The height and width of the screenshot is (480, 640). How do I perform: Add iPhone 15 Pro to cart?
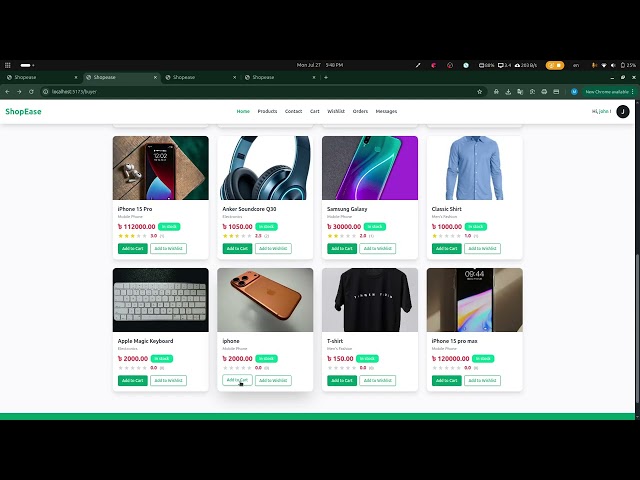pos(133,248)
